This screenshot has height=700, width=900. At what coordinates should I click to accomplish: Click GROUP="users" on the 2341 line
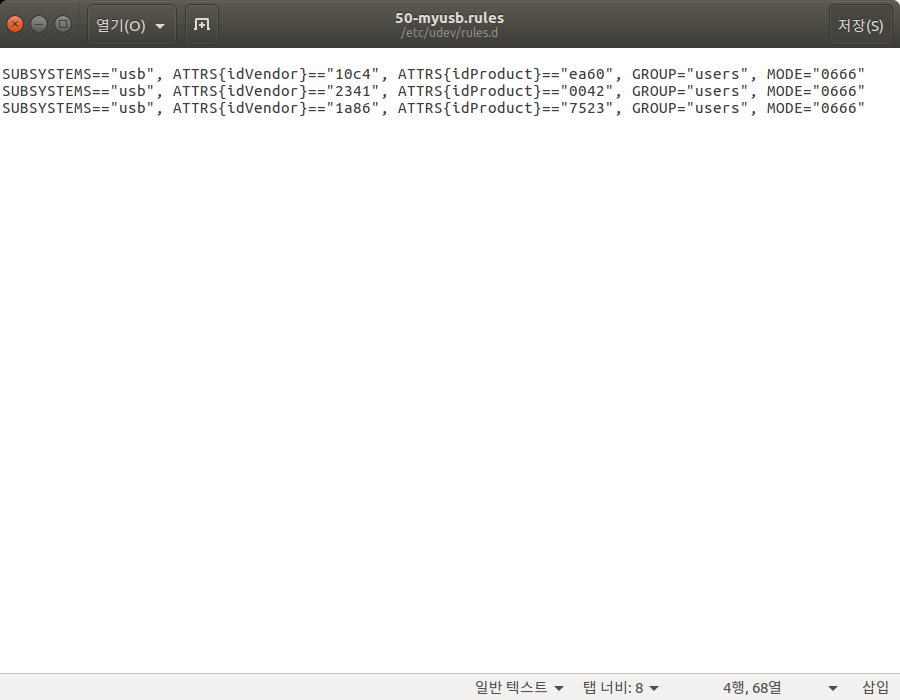pyautogui.click(x=690, y=91)
